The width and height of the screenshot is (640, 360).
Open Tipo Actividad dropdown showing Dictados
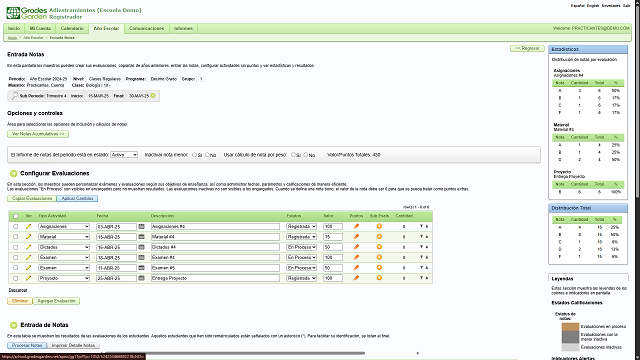click(64, 247)
